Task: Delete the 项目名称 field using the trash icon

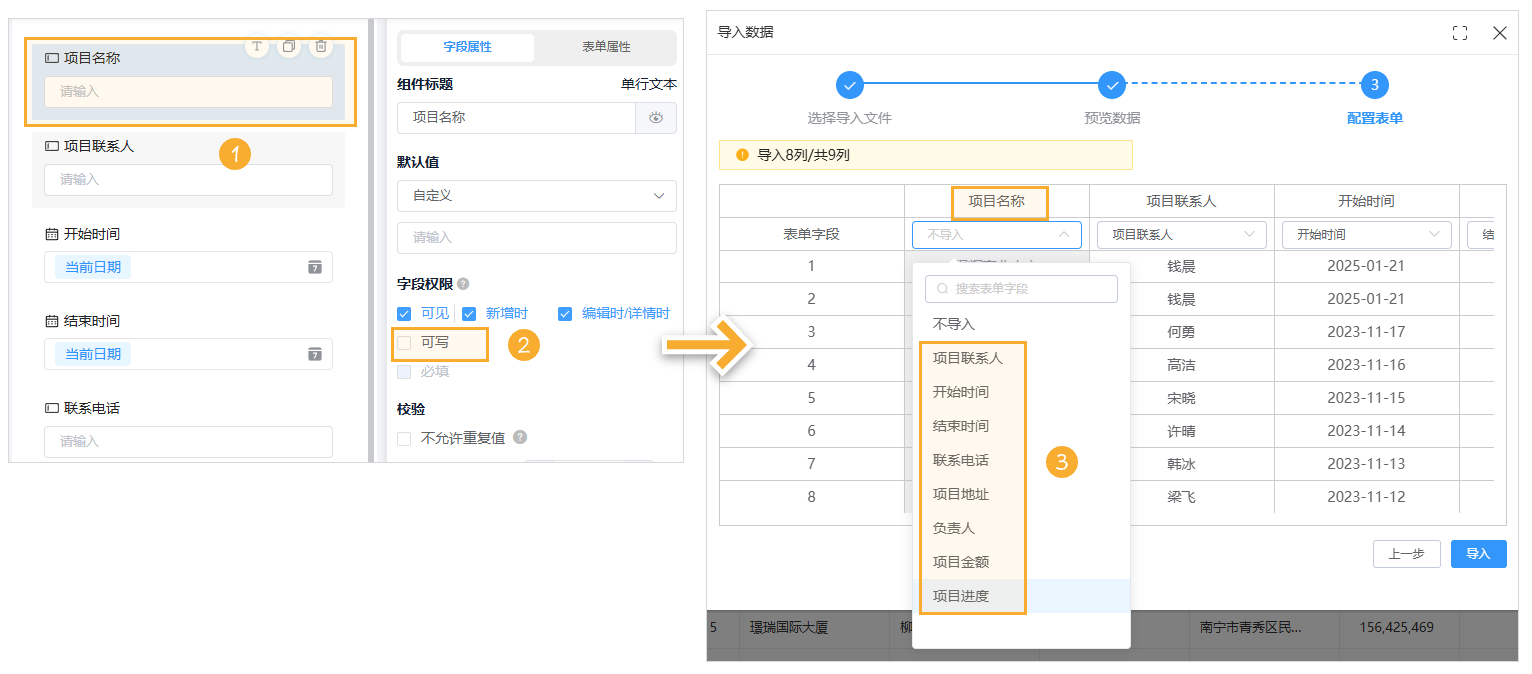Action: [x=321, y=46]
